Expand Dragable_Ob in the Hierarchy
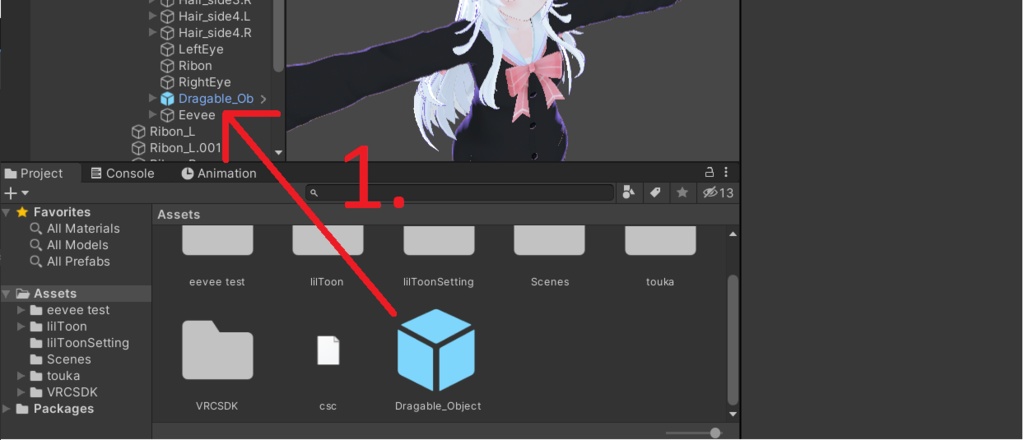The width and height of the screenshot is (1024, 440). [x=153, y=99]
